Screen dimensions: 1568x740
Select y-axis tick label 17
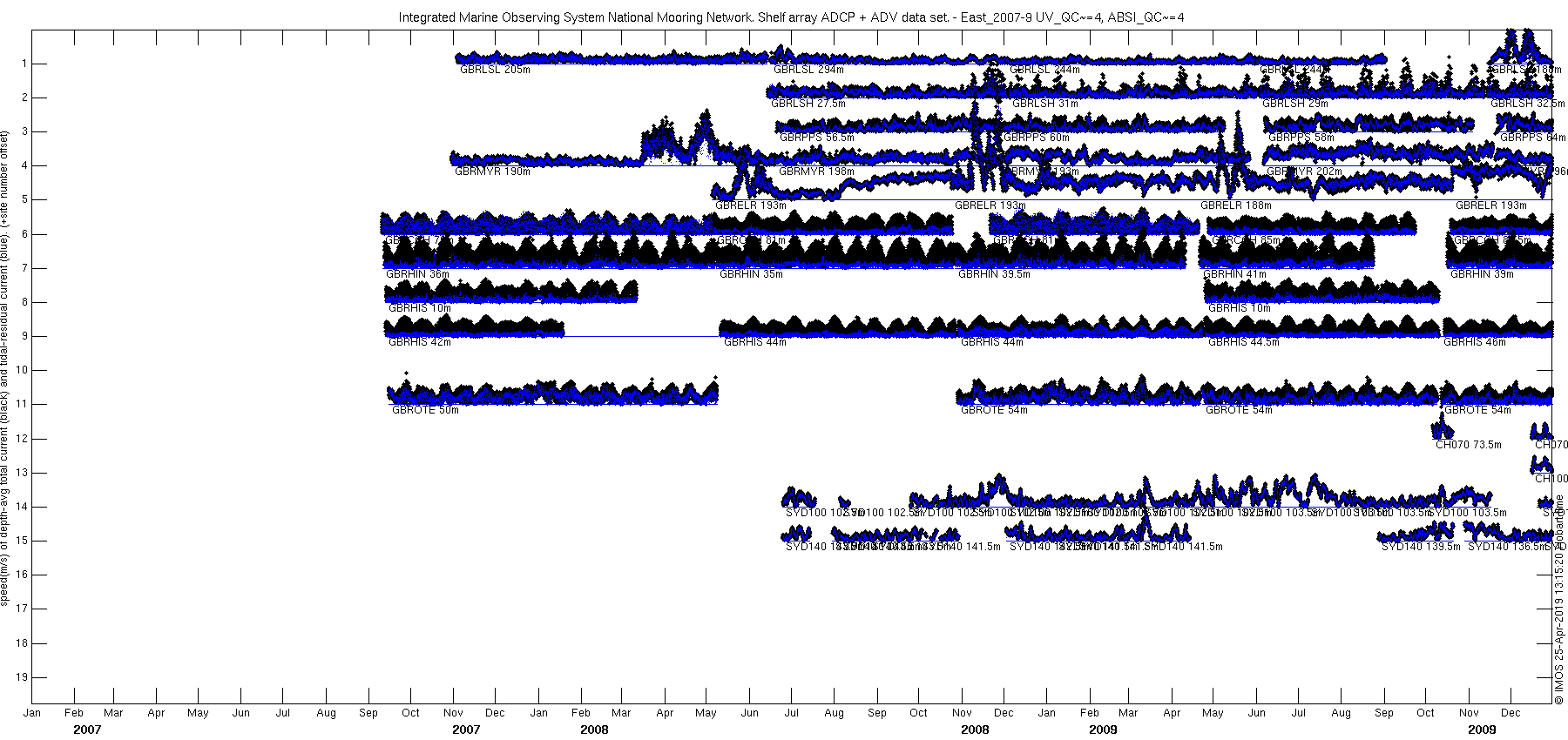[23, 609]
